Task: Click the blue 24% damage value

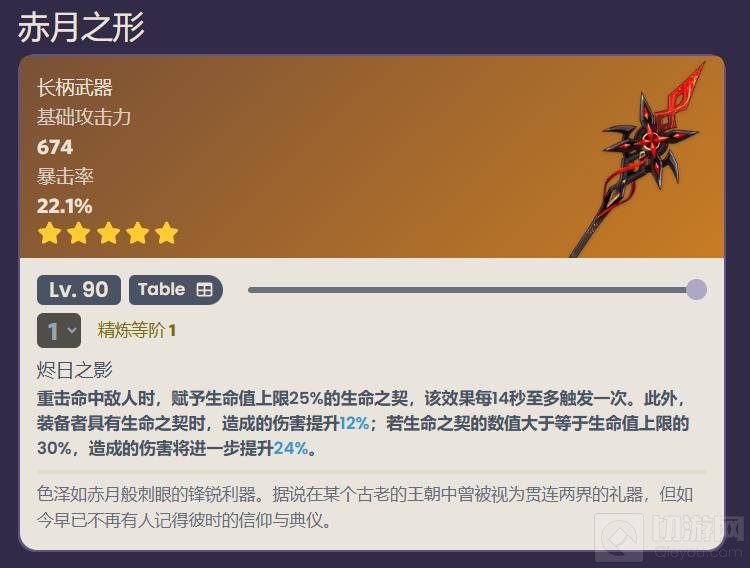Action: (291, 448)
